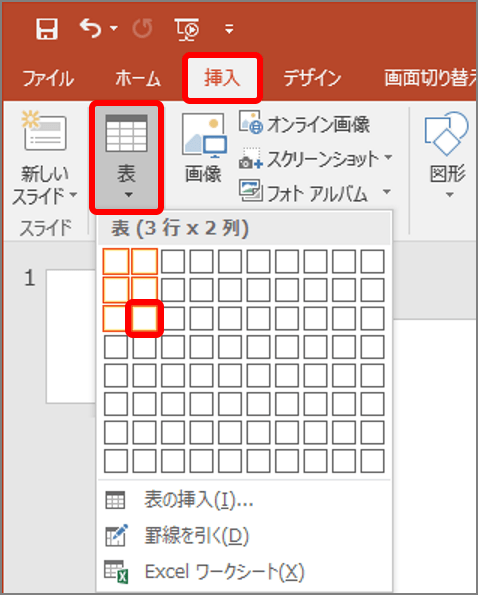Open Customize Quick Access Toolbar dropdown
The image size is (478, 595).
click(x=229, y=29)
